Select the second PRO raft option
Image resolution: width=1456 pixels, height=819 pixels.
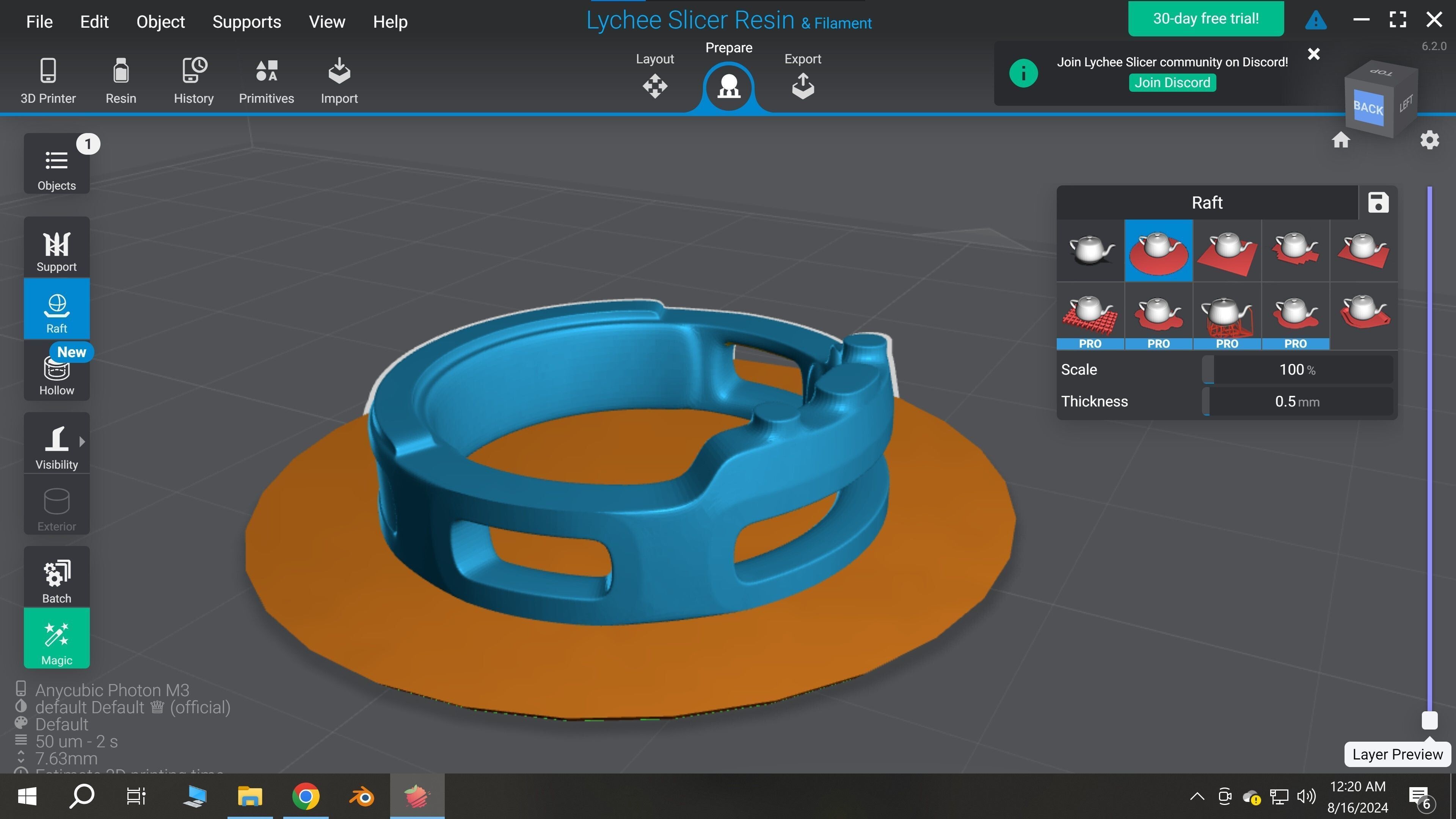pos(1159,316)
